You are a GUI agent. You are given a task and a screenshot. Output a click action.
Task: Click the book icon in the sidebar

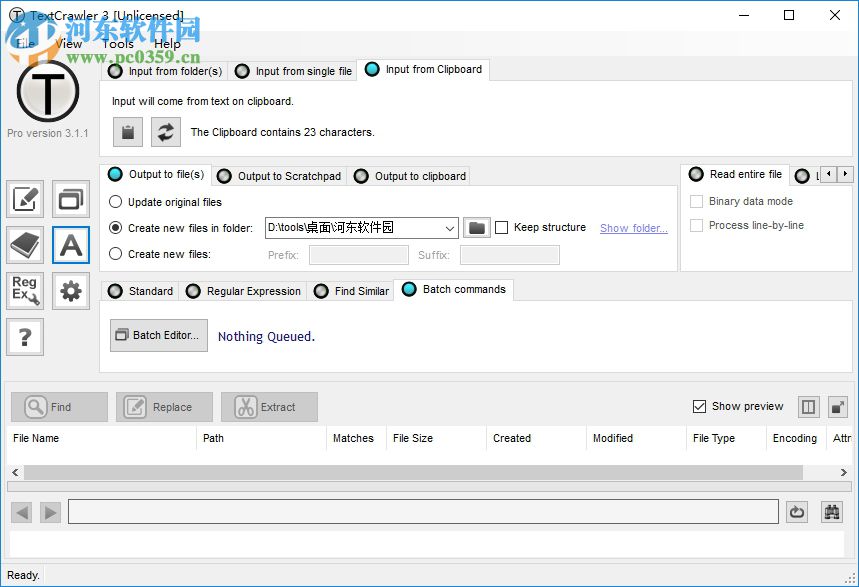tap(24, 245)
